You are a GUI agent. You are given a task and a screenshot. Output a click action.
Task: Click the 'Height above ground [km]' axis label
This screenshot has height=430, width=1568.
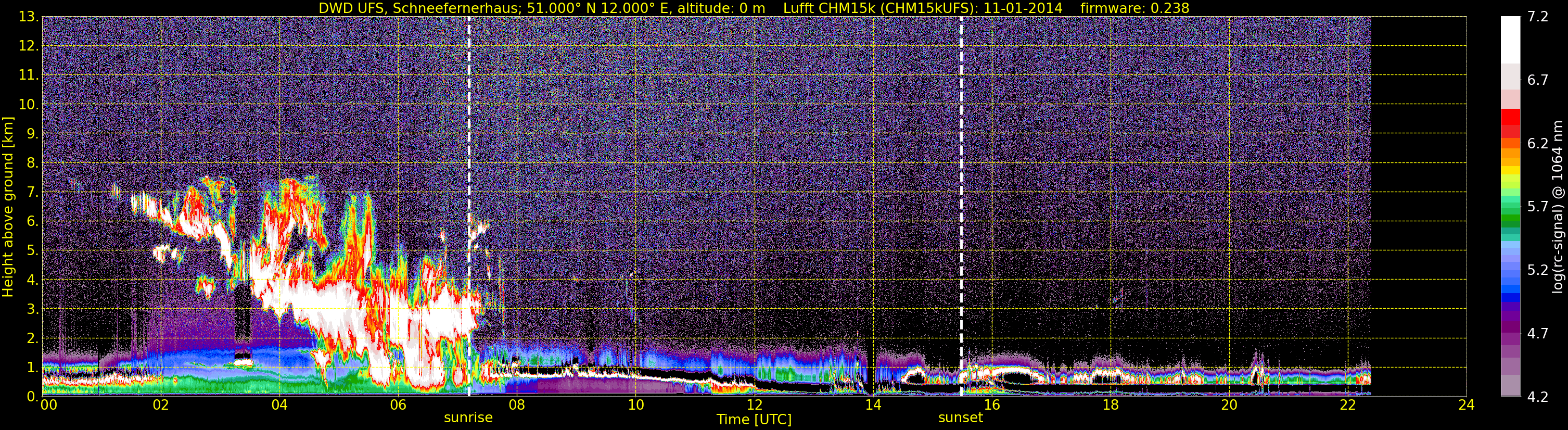8,207
